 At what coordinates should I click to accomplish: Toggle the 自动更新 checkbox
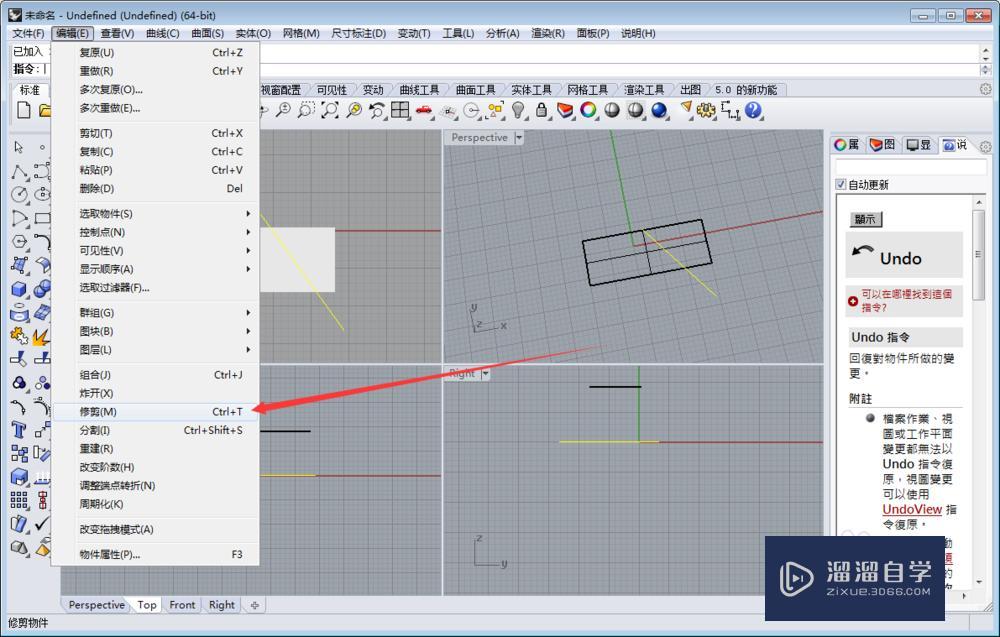click(841, 184)
